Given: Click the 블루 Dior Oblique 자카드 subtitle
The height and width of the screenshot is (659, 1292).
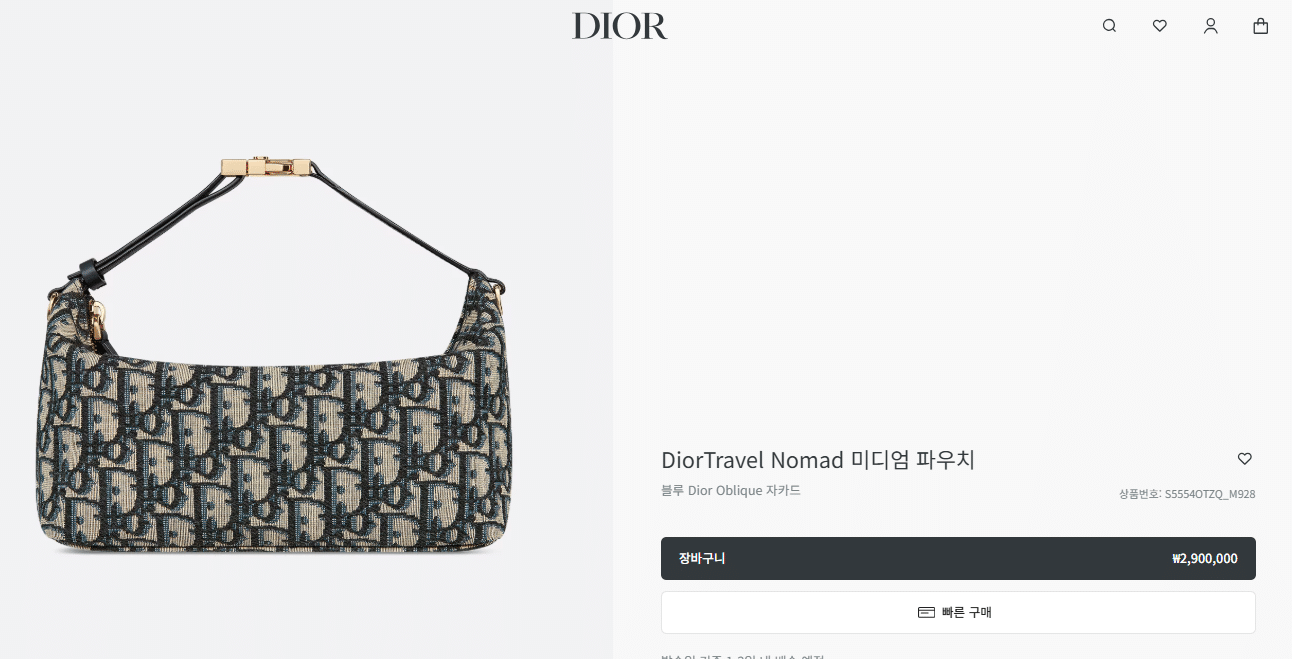Looking at the screenshot, I should click(x=731, y=491).
